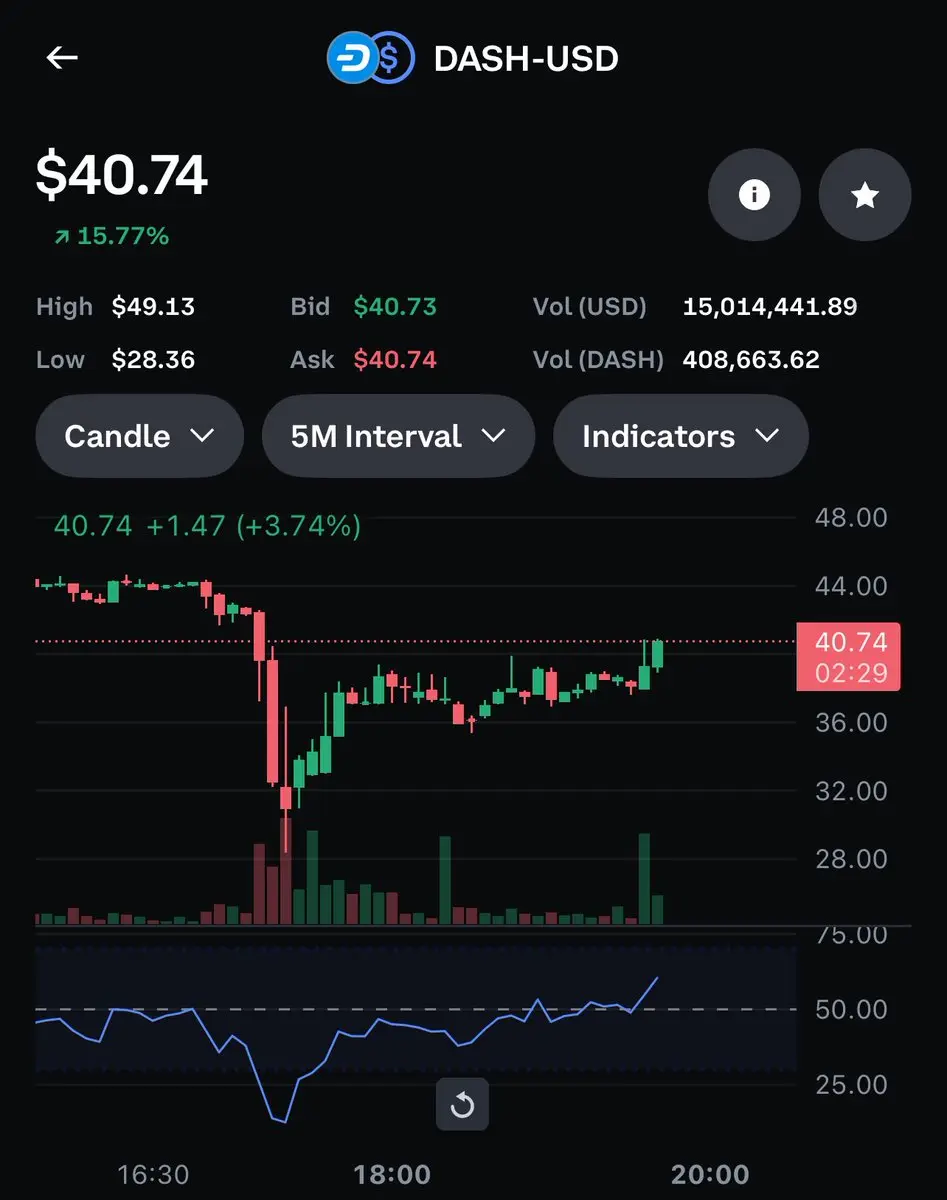Click the Vol (USD) value 15,014,441.89
947x1200 pixels.
point(770,307)
